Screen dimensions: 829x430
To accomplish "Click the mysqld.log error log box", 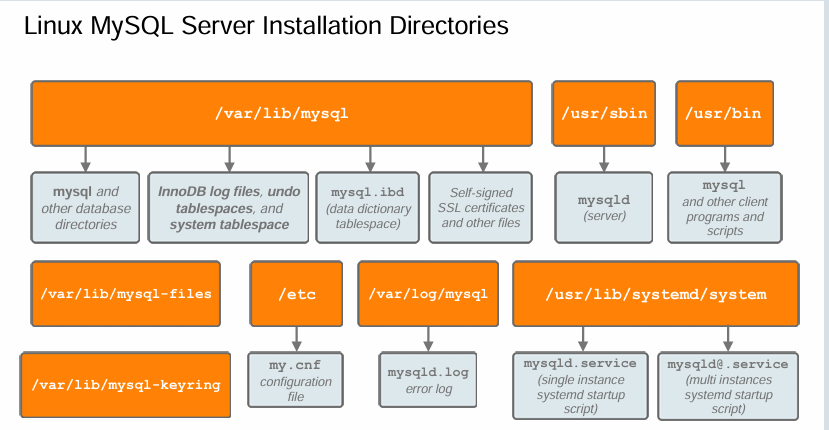I will (x=429, y=379).
